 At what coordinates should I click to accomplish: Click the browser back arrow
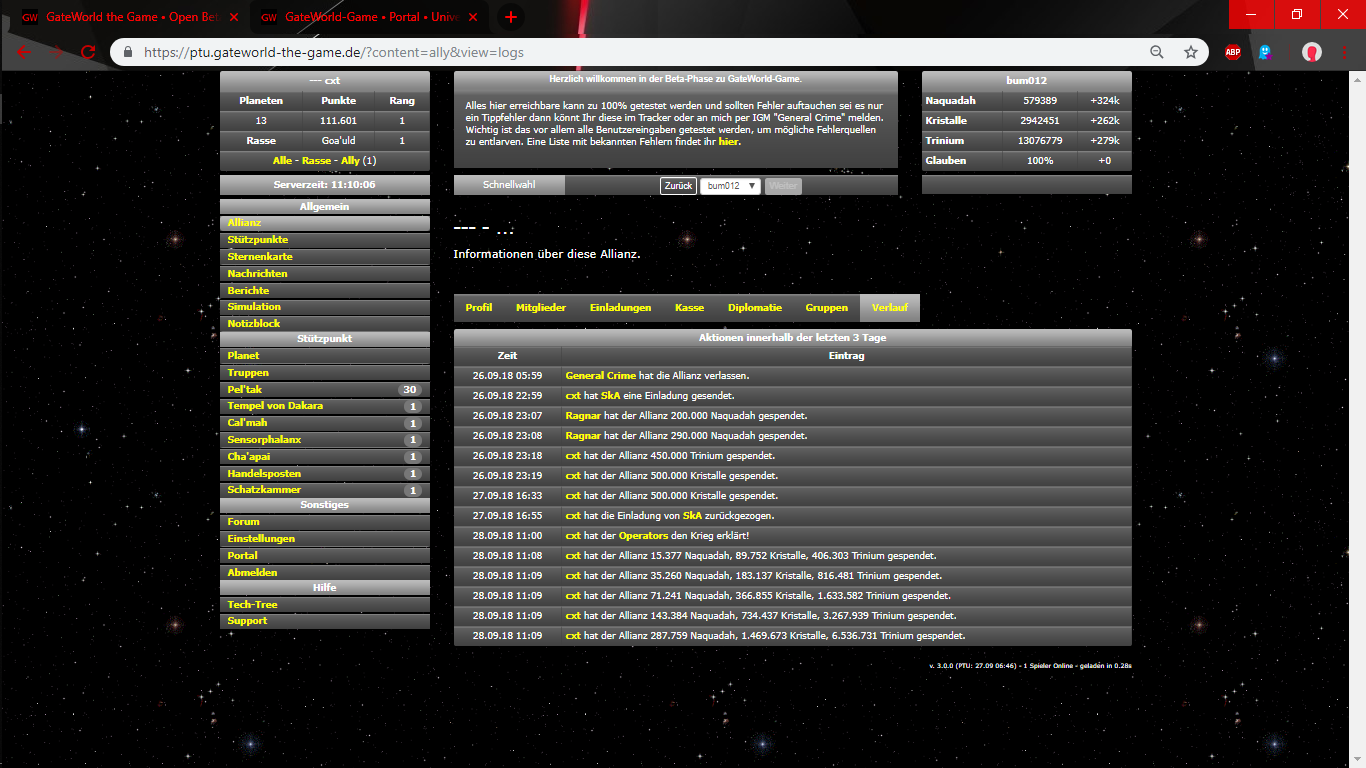(24, 52)
